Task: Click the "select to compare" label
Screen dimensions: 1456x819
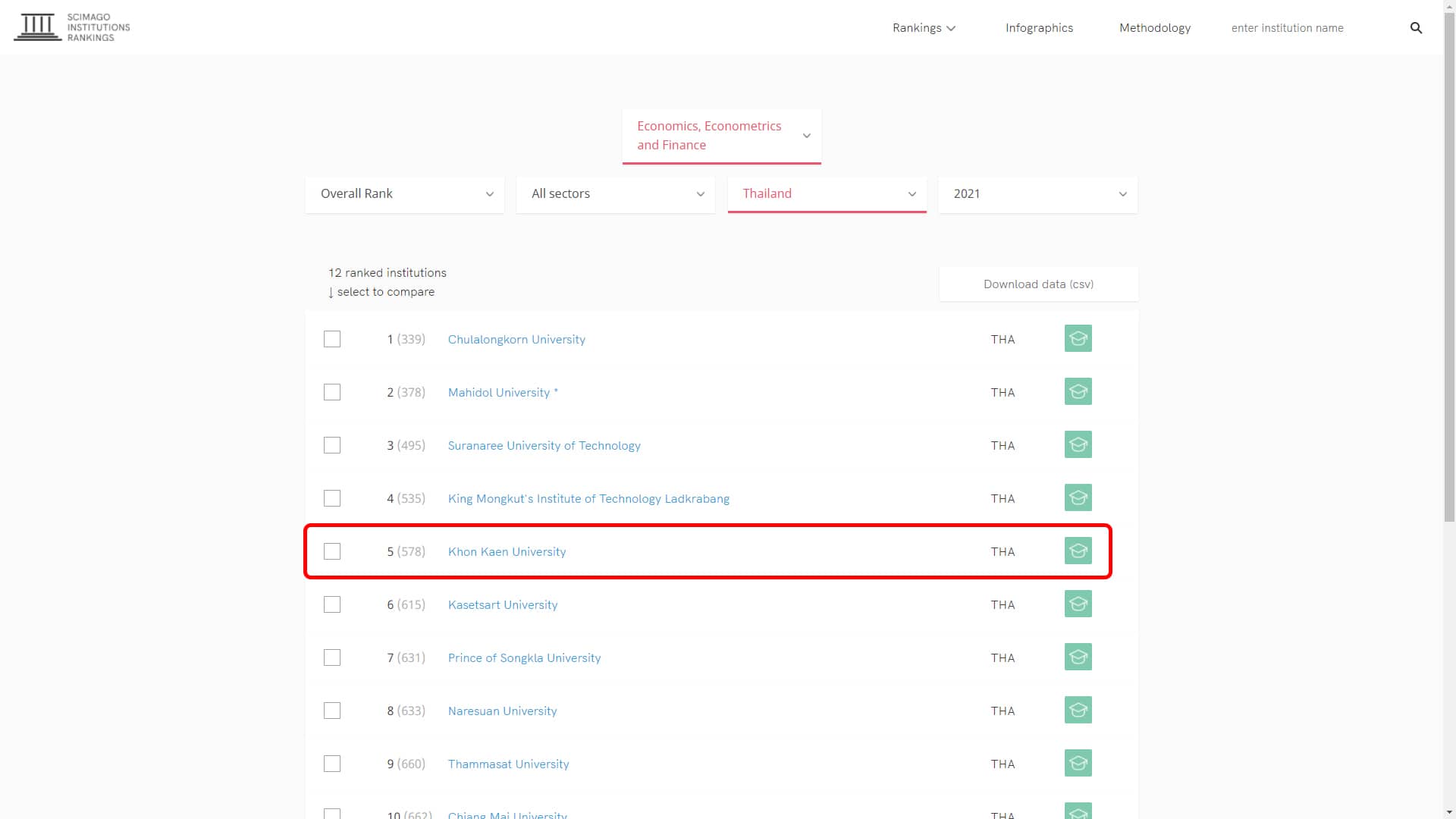Action: tap(386, 292)
